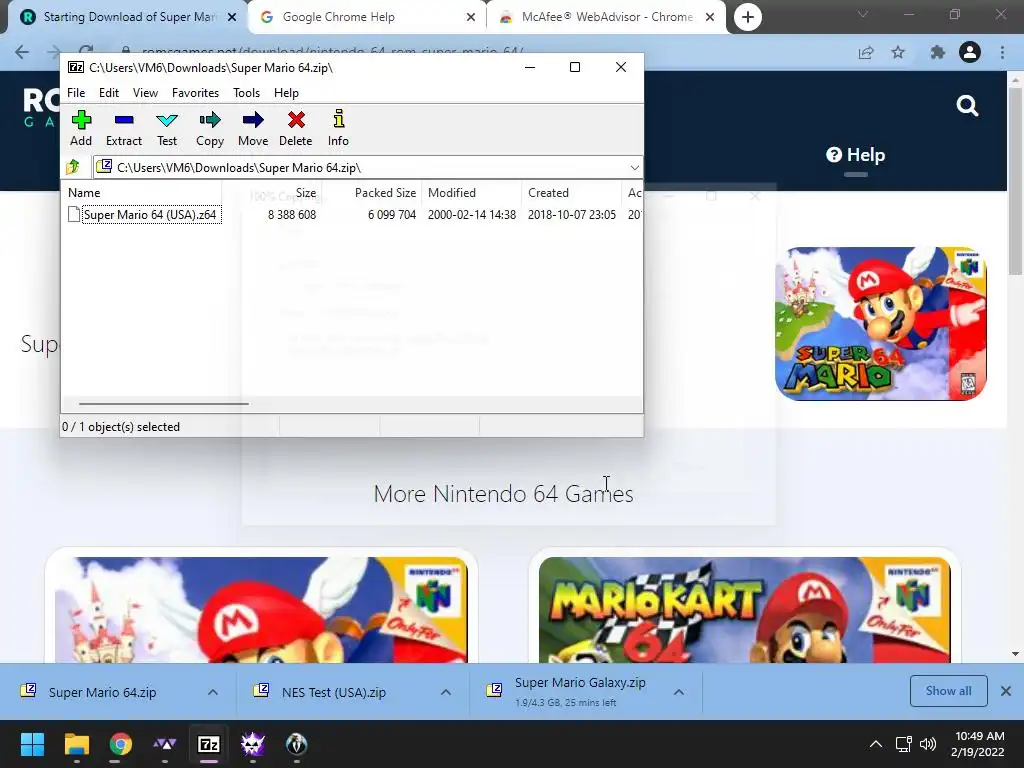Close the Chrome downloads bar
The image size is (1024, 768).
(x=1006, y=691)
